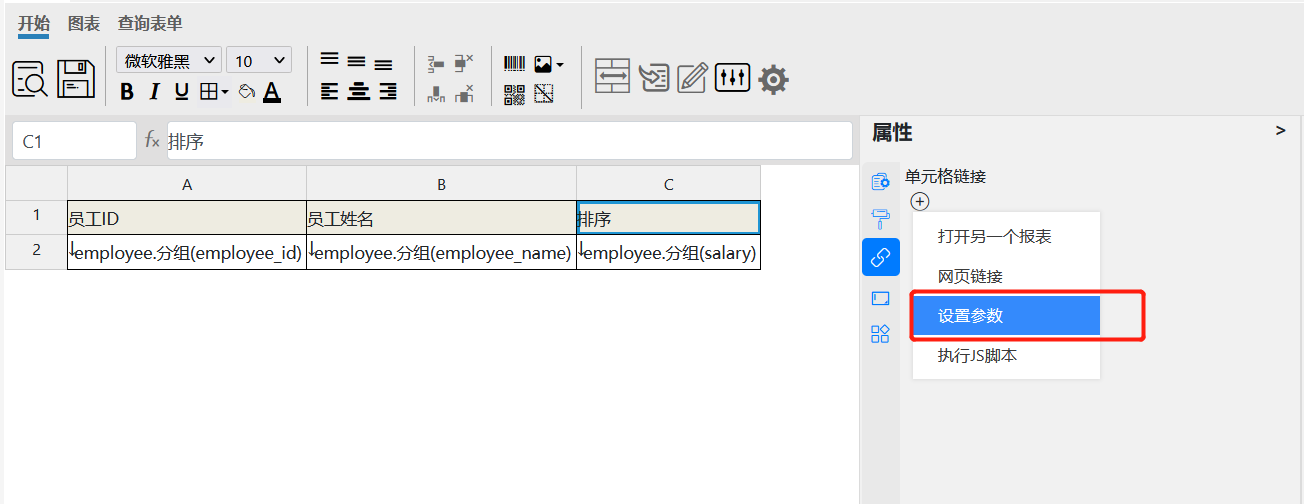Align text to the right
1304x504 pixels.
click(388, 92)
